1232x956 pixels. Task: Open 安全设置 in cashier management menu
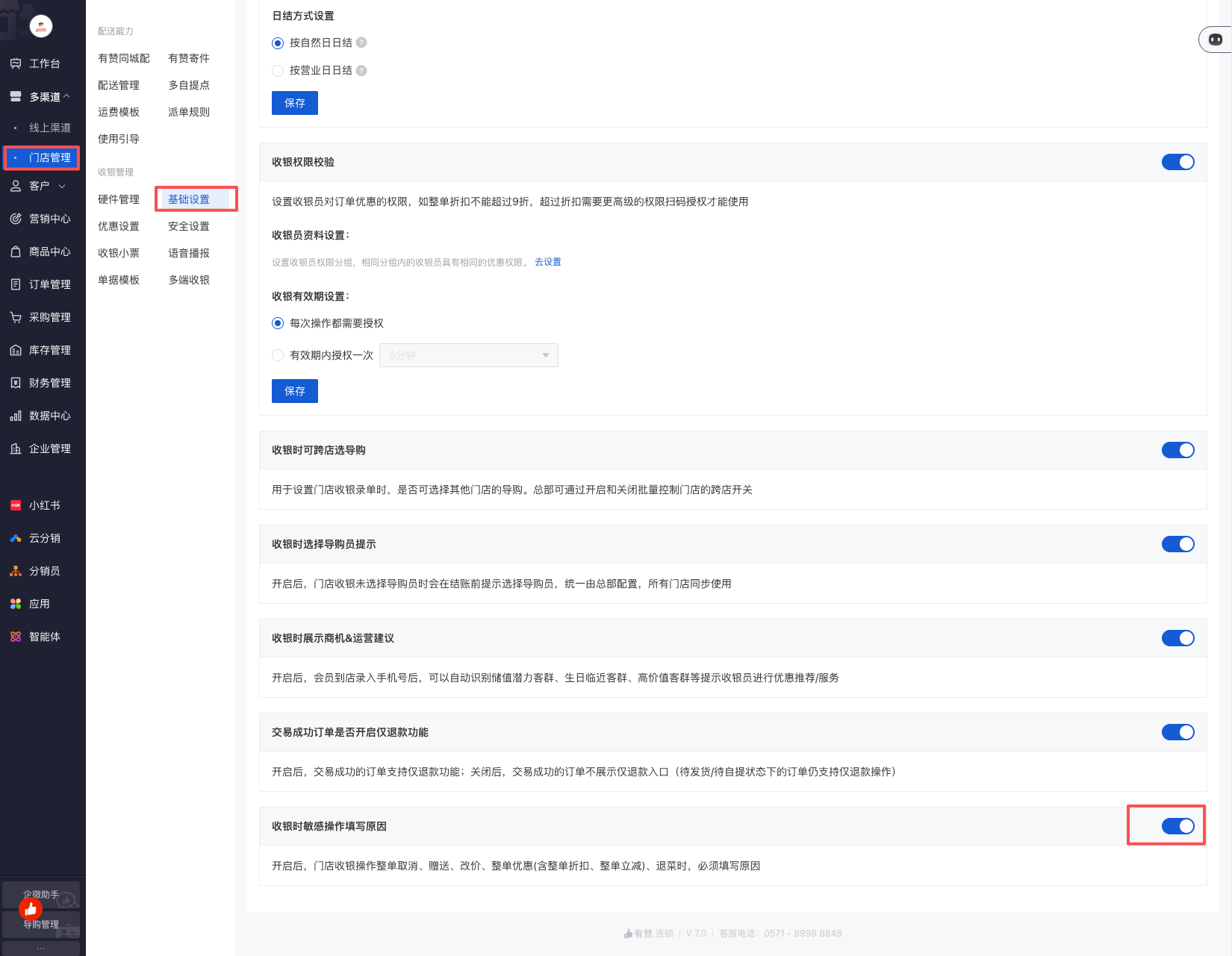click(x=189, y=226)
